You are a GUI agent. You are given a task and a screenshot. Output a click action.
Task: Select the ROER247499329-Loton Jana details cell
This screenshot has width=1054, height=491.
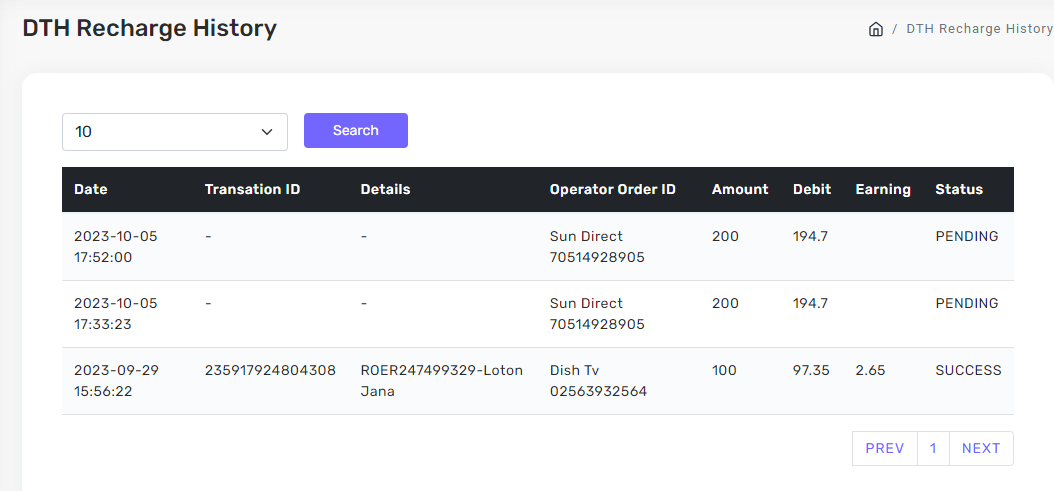point(441,380)
